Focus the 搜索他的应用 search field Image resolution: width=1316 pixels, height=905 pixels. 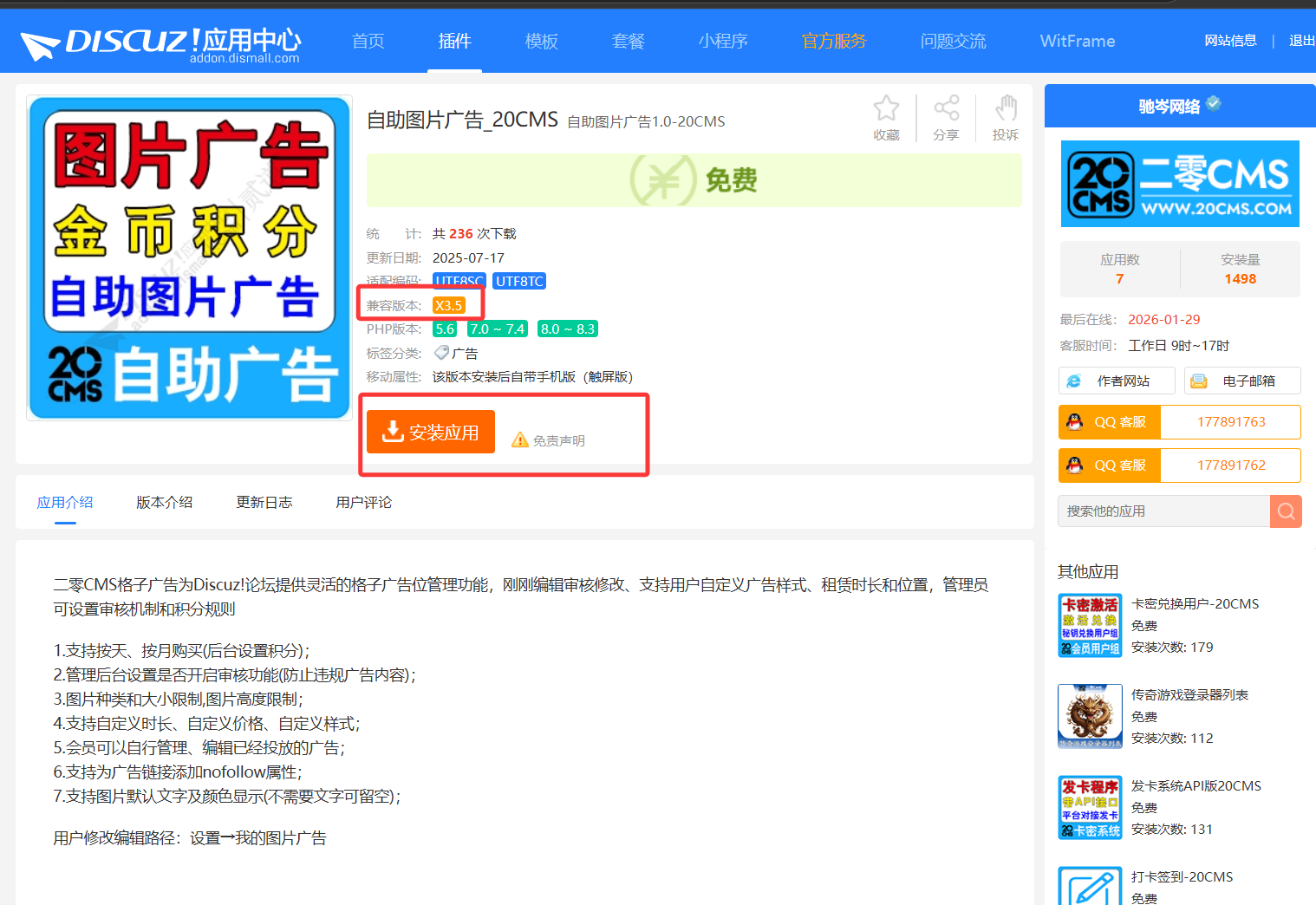1164,511
